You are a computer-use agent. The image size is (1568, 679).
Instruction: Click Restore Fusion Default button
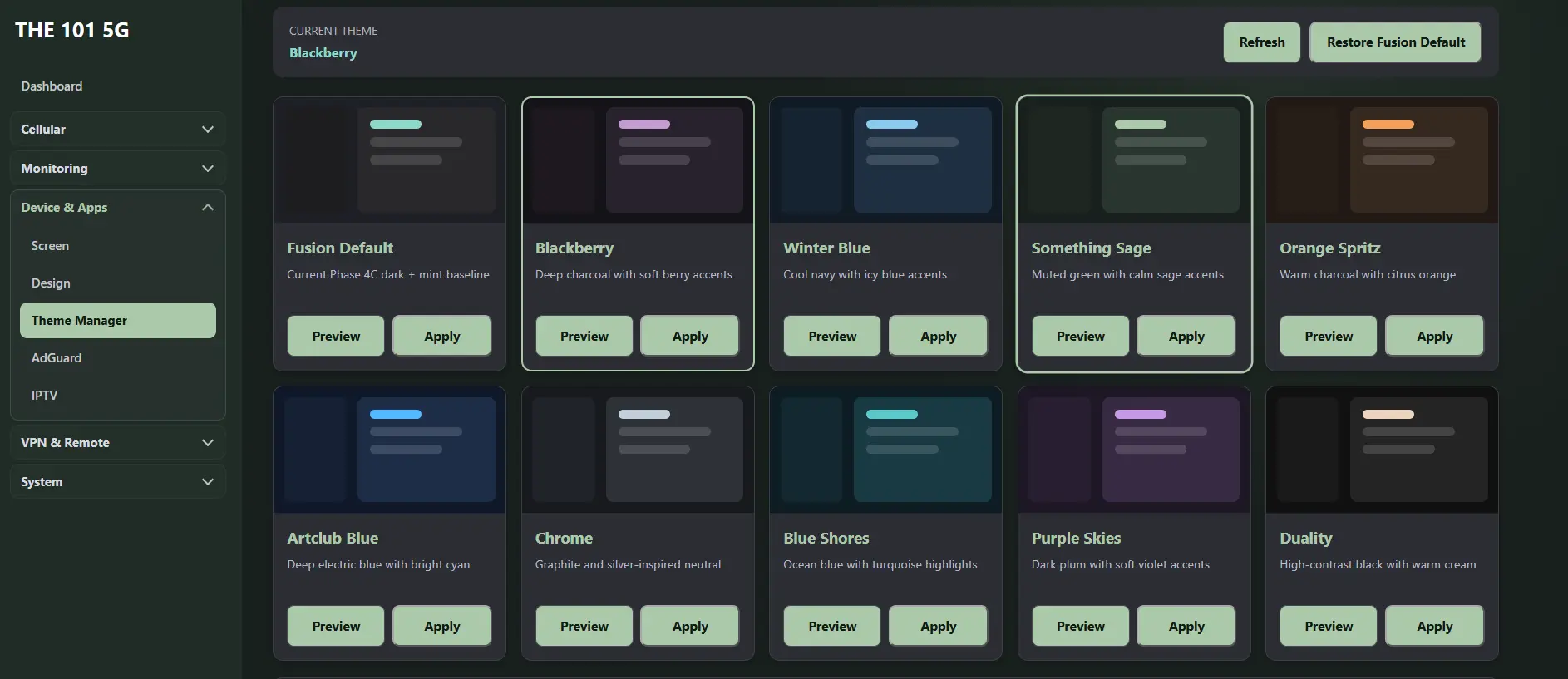point(1395,42)
